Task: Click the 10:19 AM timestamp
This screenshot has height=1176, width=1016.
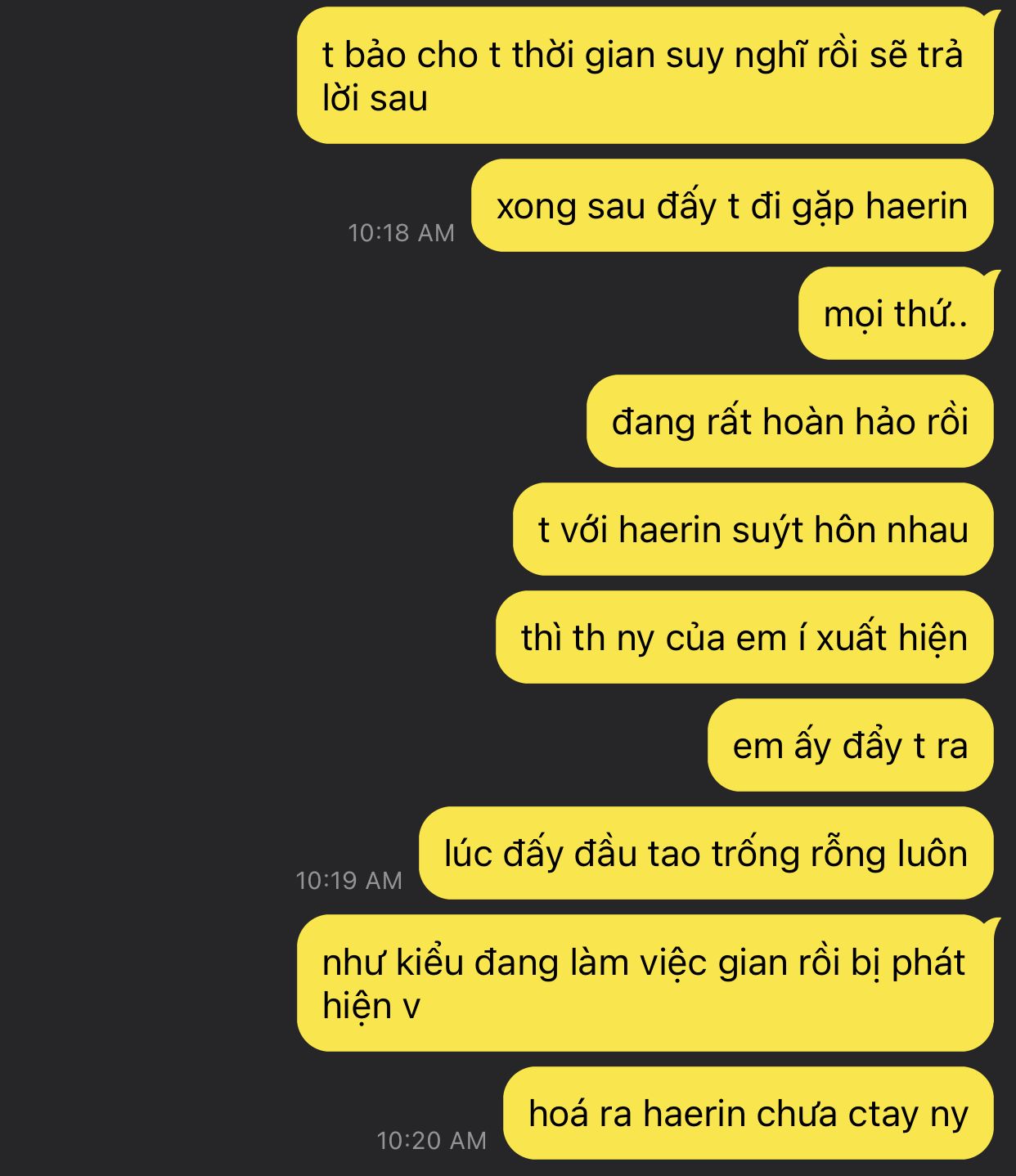Action: [x=349, y=881]
